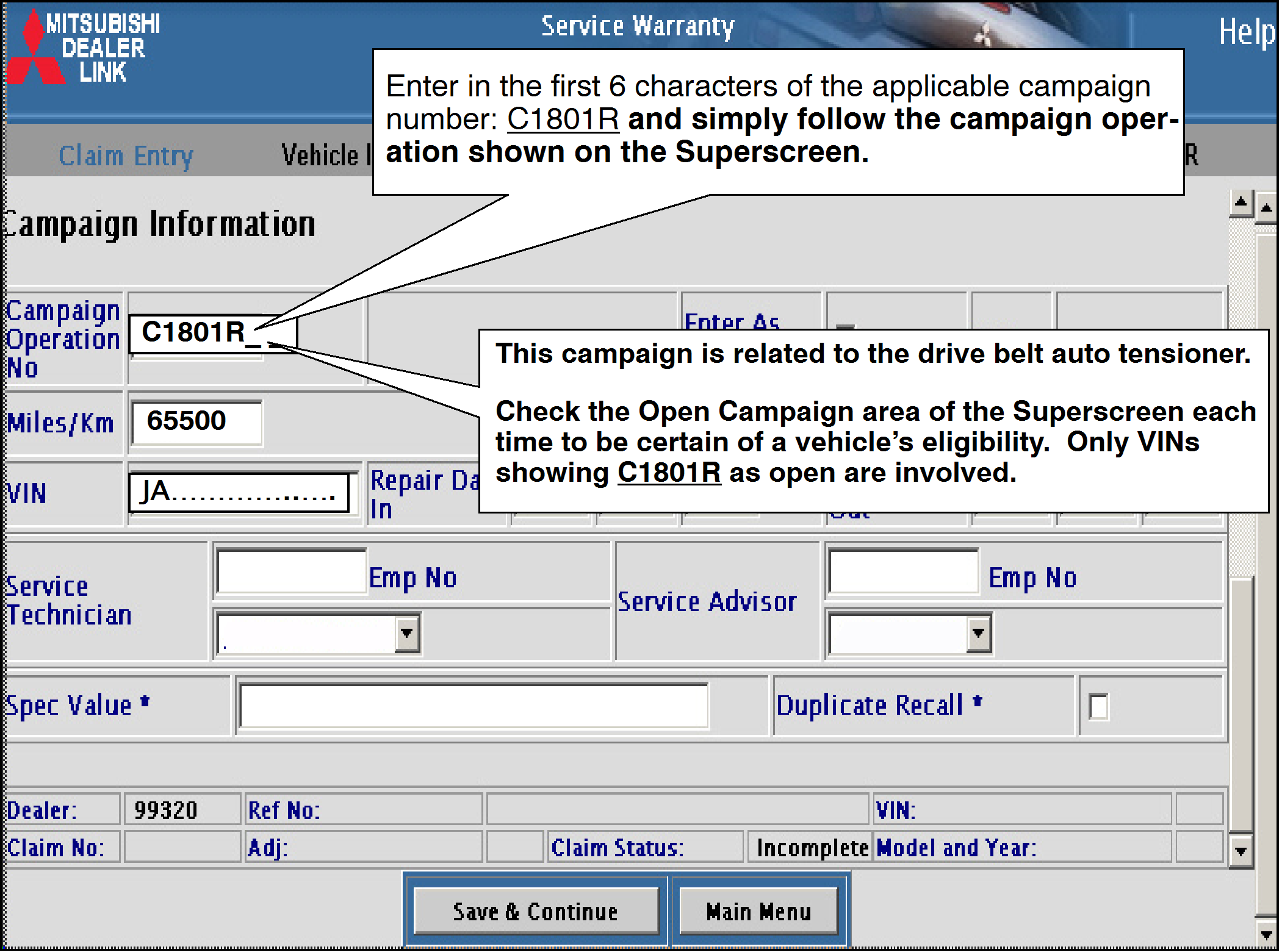This screenshot has width=1282, height=952.
Task: Check the Duplicate Recall checkbox
Action: [x=1098, y=707]
